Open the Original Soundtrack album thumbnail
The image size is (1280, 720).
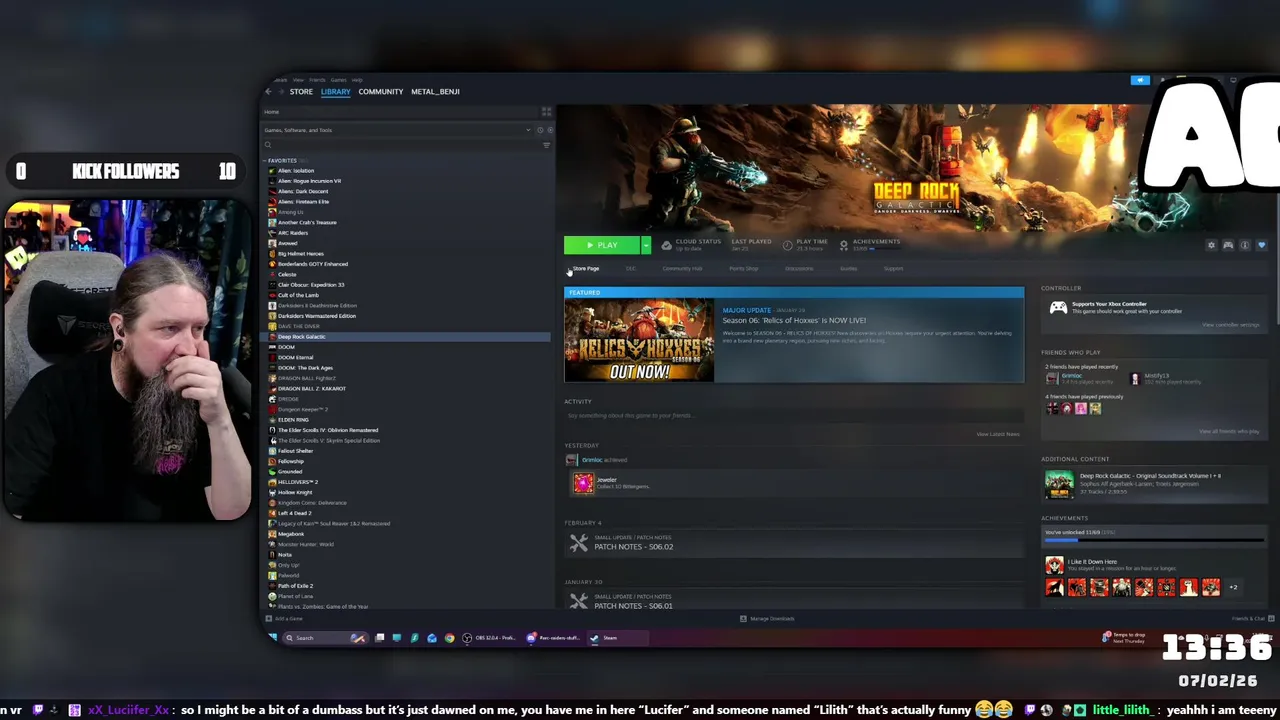pyautogui.click(x=1059, y=484)
